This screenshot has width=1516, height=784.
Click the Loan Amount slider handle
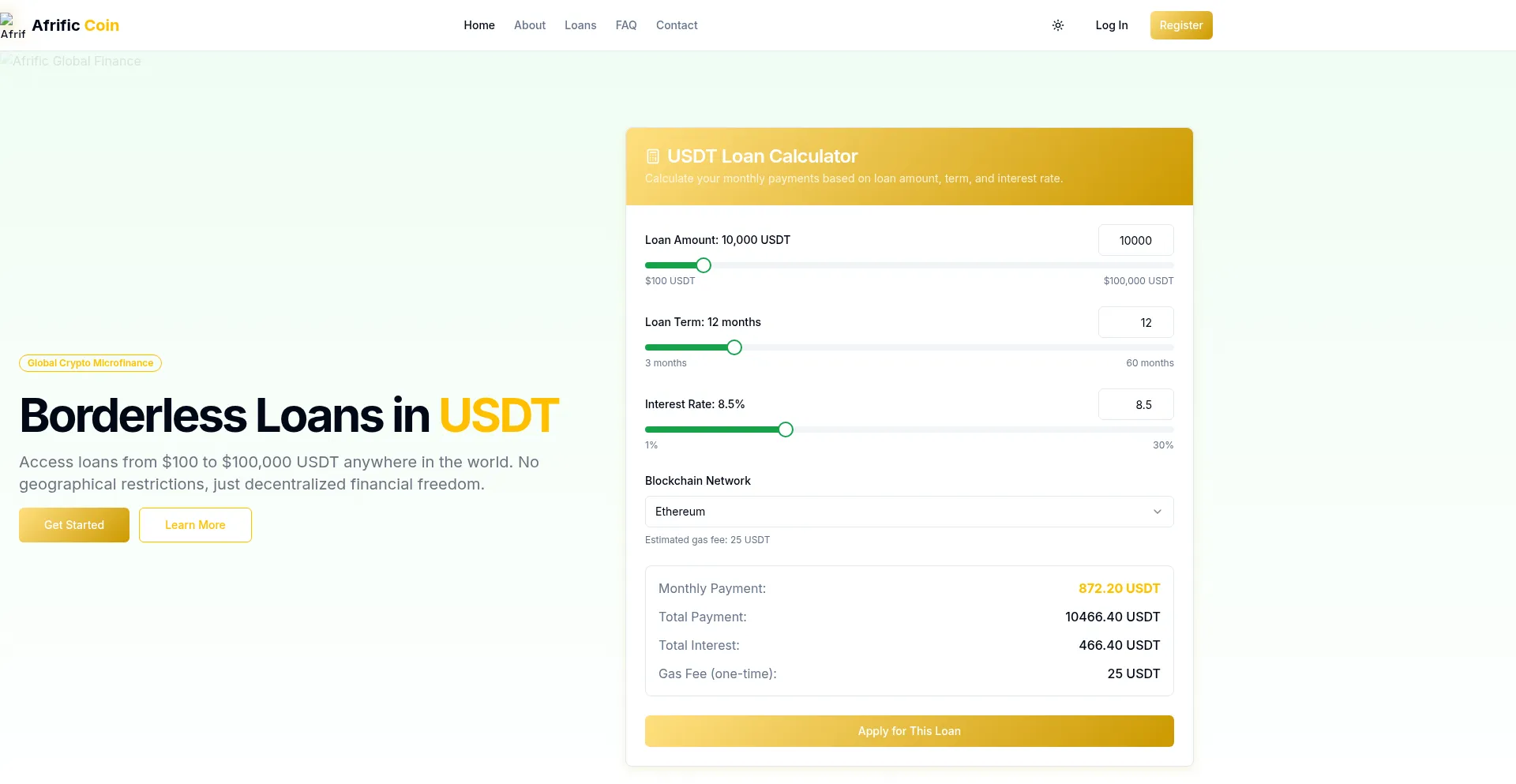click(704, 265)
